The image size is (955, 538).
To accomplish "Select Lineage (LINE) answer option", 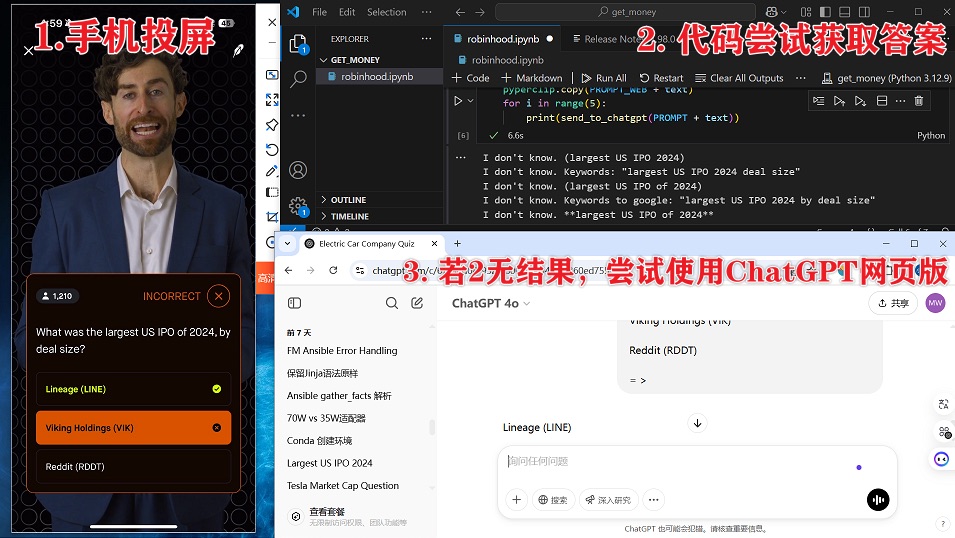I will (133, 389).
